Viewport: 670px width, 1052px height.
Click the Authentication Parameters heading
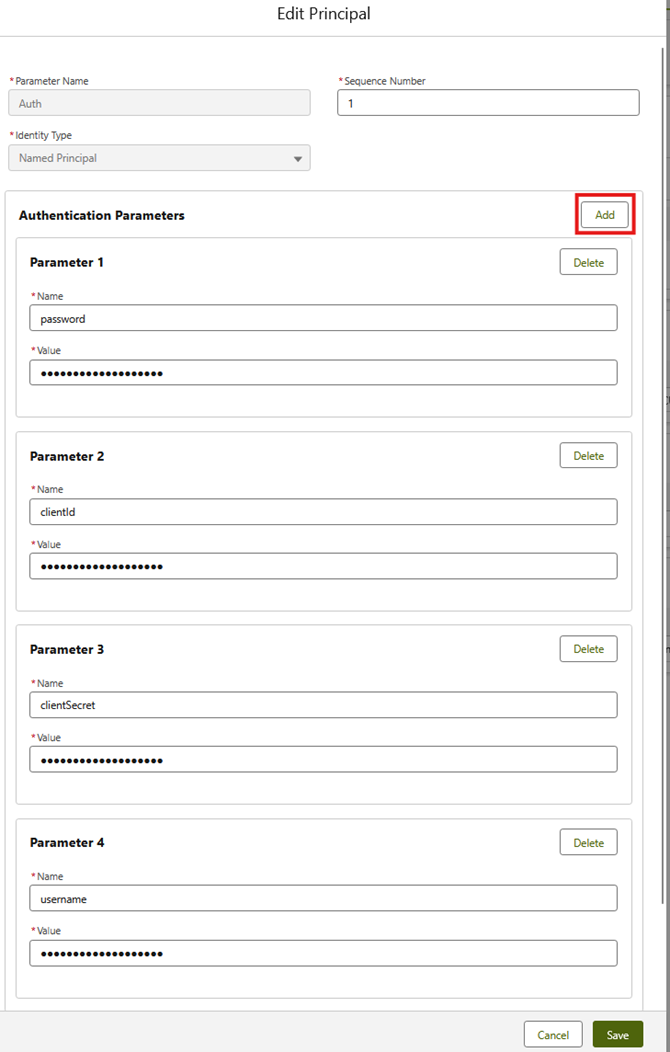pyautogui.click(x=102, y=215)
